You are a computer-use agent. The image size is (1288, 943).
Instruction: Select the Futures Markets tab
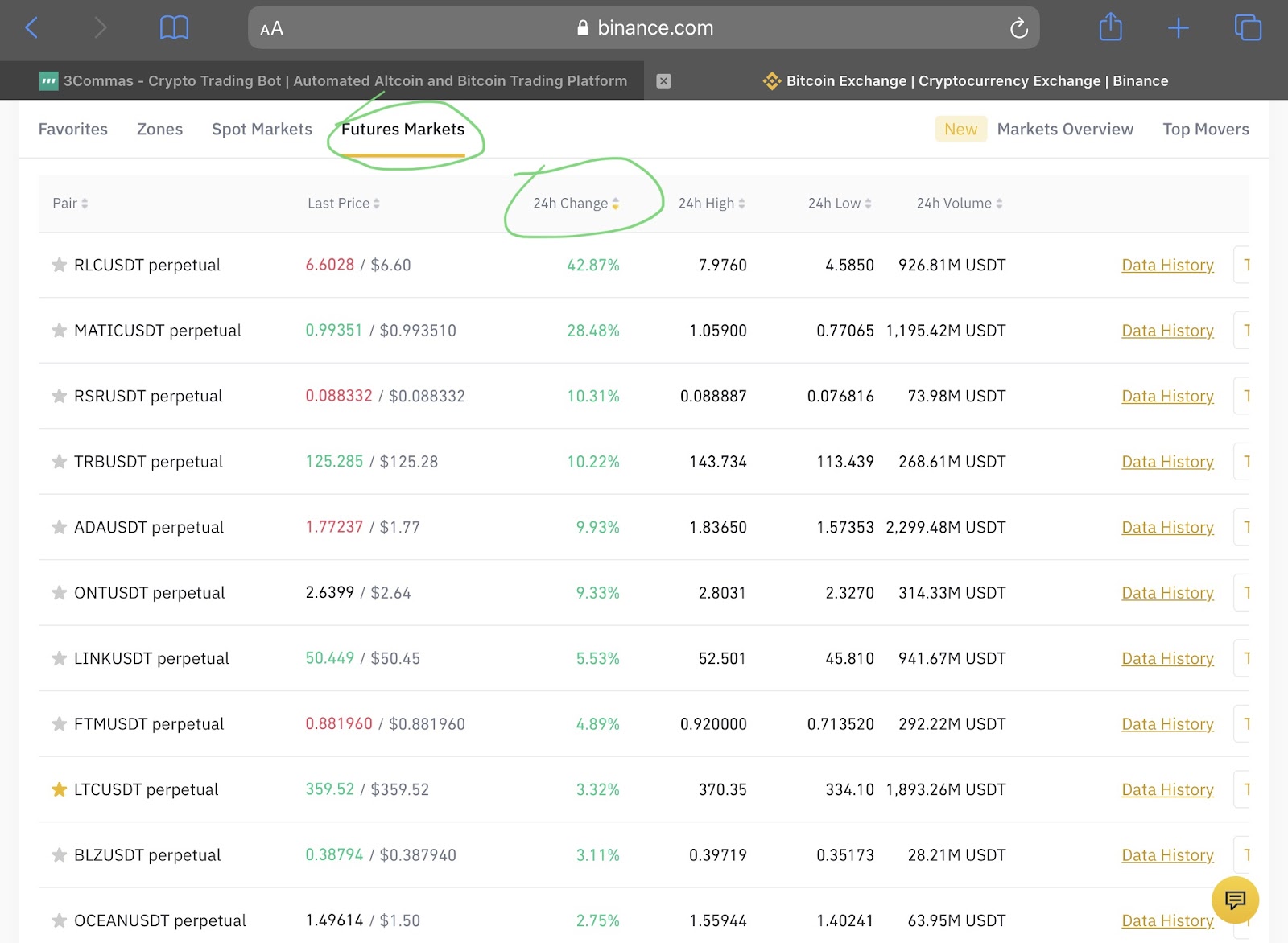pyautogui.click(x=402, y=130)
